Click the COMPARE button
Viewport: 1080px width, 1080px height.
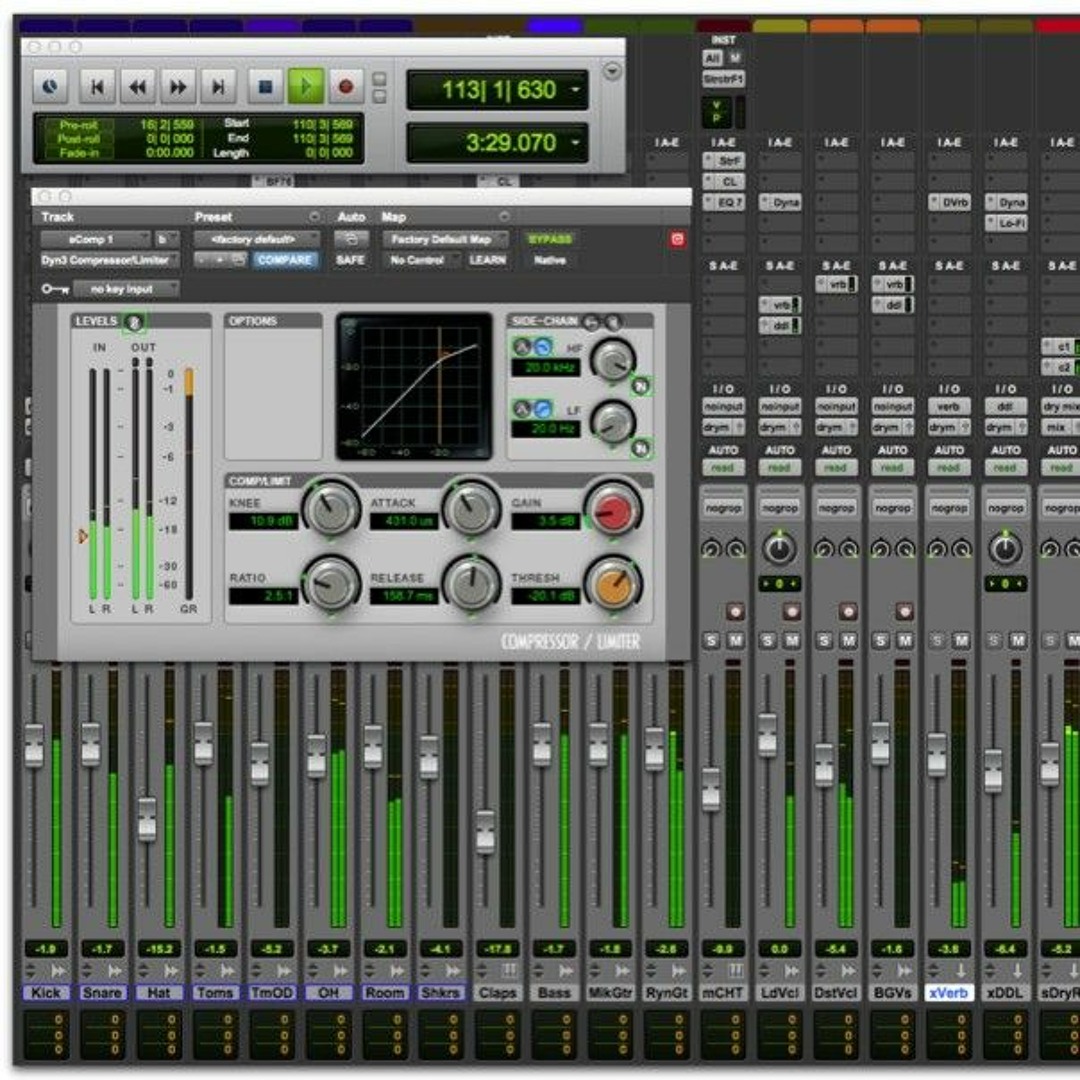coord(284,260)
